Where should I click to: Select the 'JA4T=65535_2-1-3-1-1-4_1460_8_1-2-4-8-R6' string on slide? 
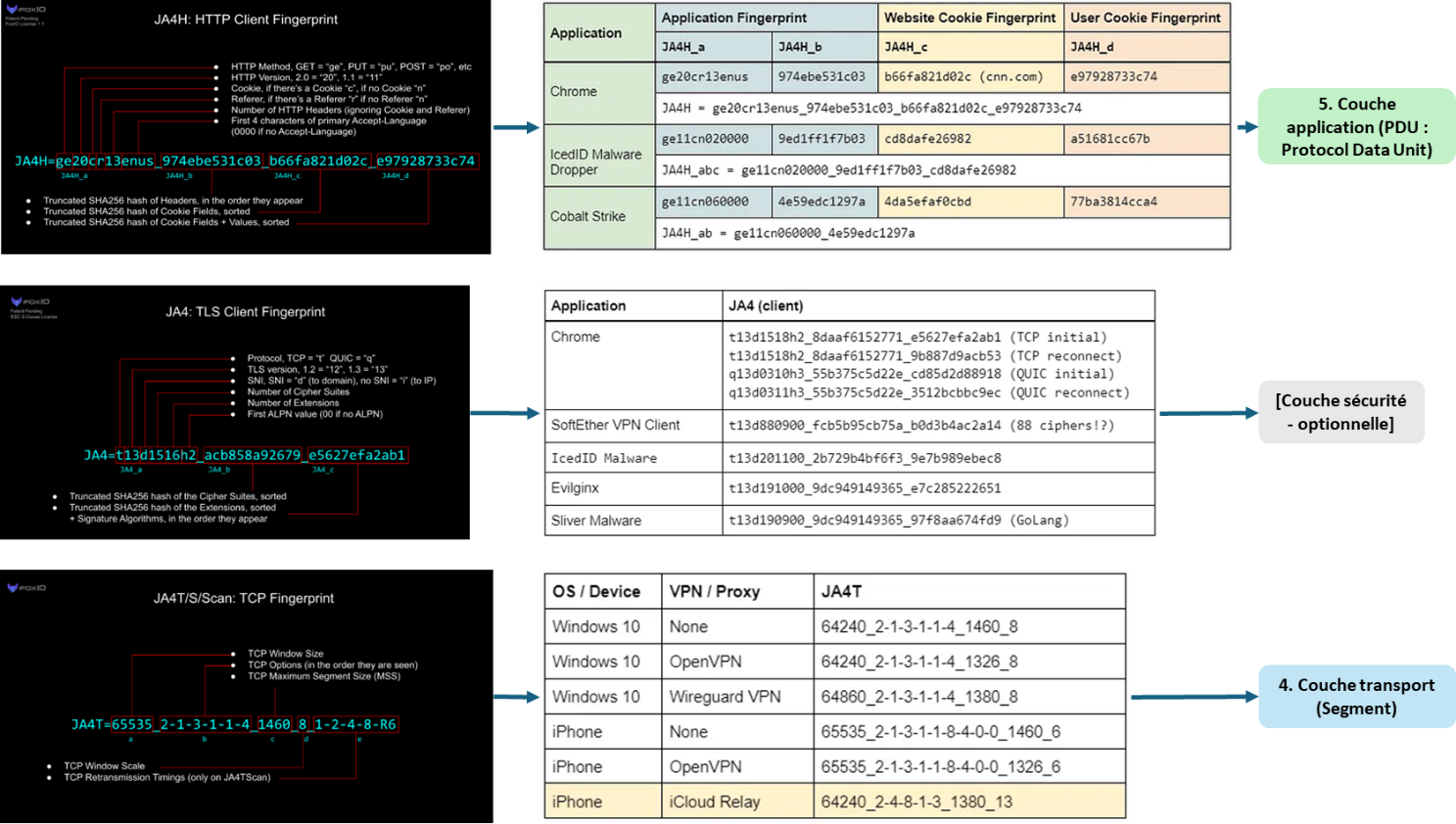pos(234,724)
